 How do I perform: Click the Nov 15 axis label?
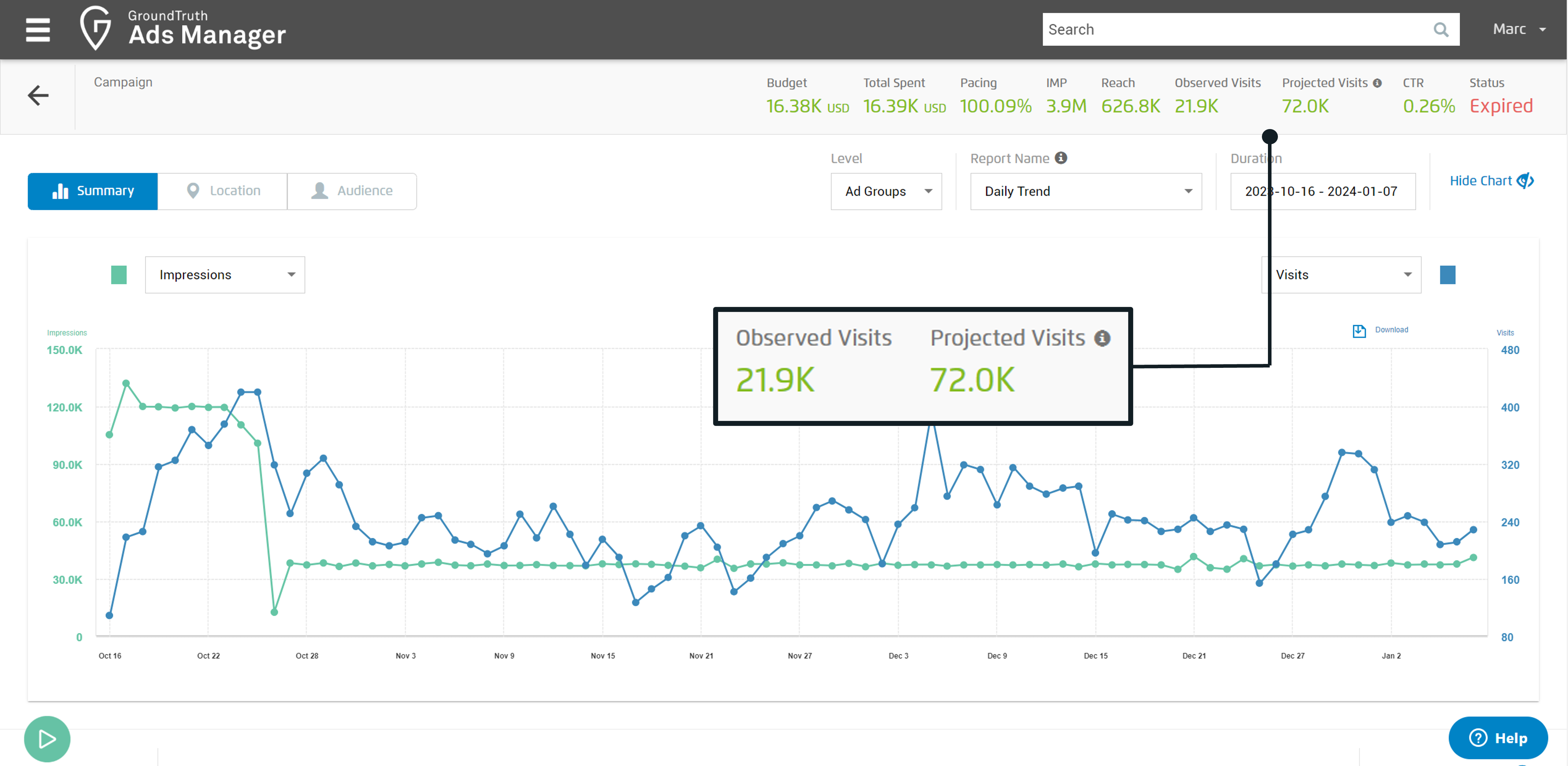pyautogui.click(x=603, y=655)
